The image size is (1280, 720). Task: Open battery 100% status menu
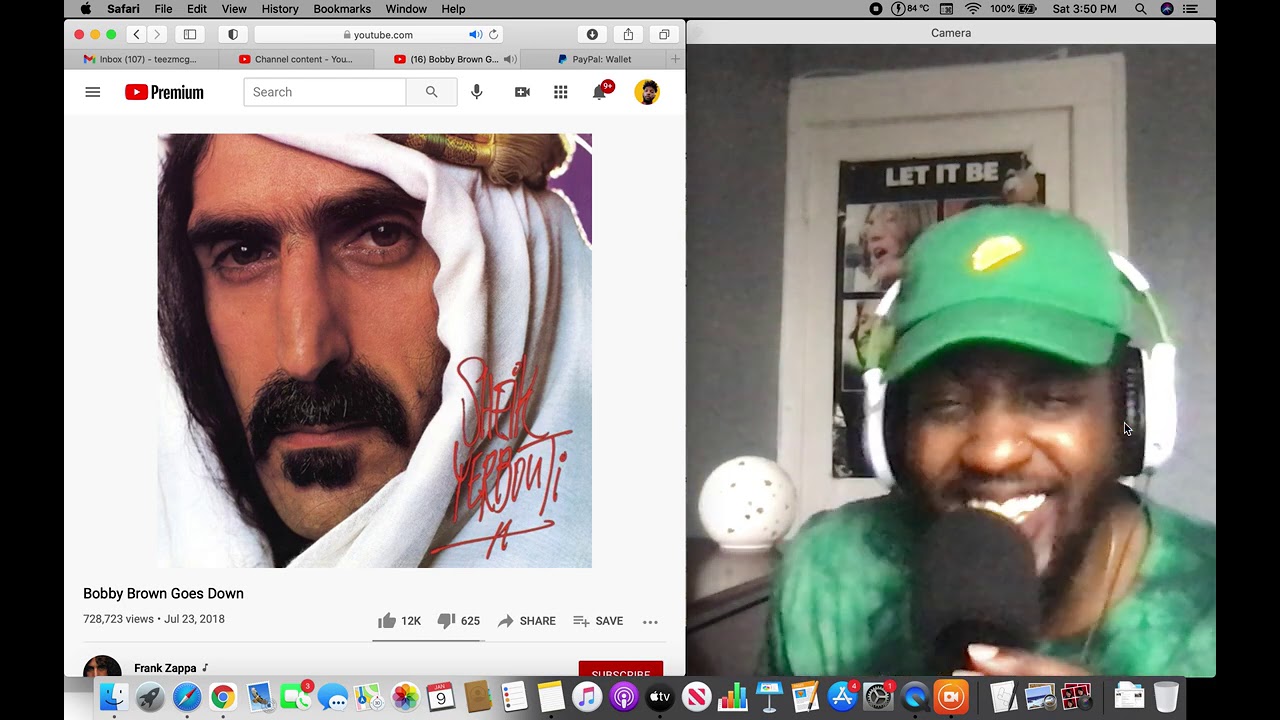[x=1011, y=9]
